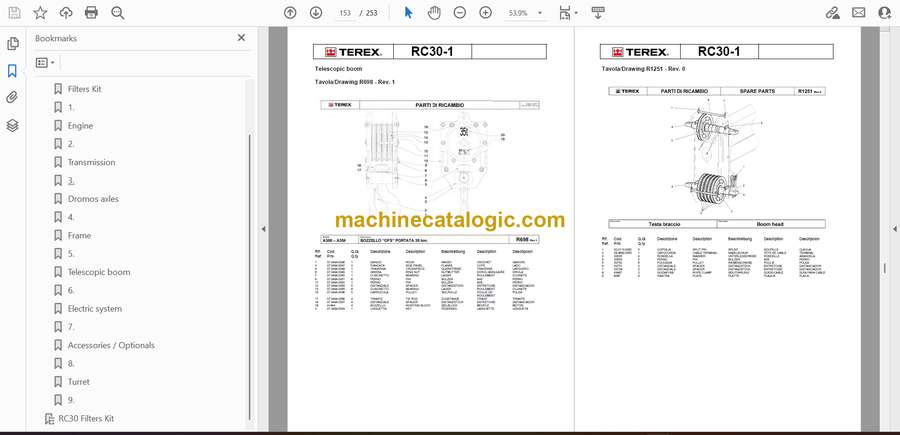
Task: Zoom out with minus icon
Action: click(x=460, y=13)
